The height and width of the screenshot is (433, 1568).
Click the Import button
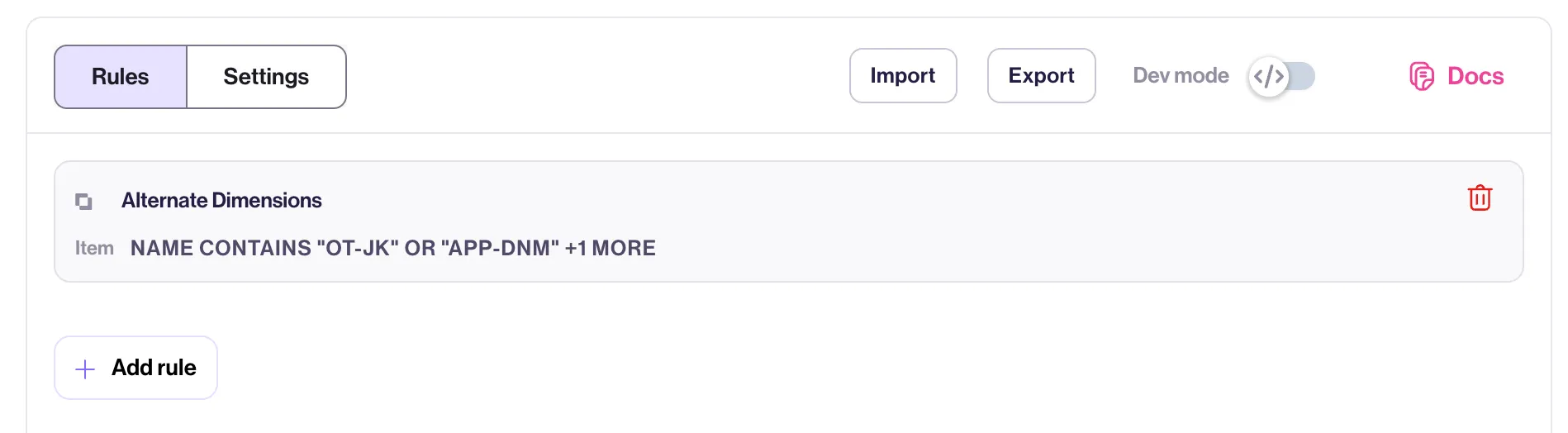click(903, 75)
